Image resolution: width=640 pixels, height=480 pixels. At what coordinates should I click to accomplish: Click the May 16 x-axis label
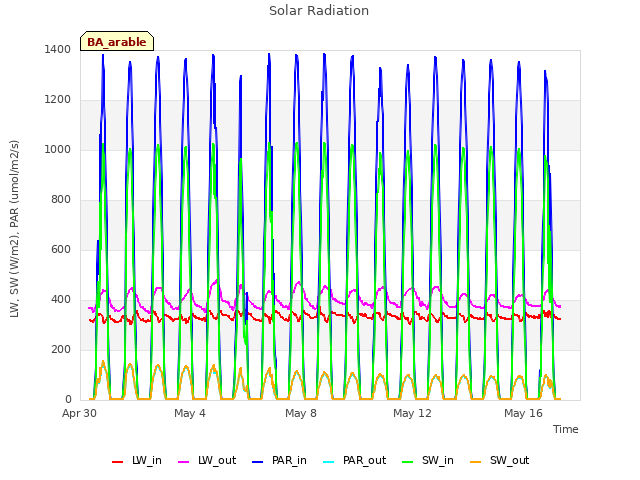pos(523,413)
